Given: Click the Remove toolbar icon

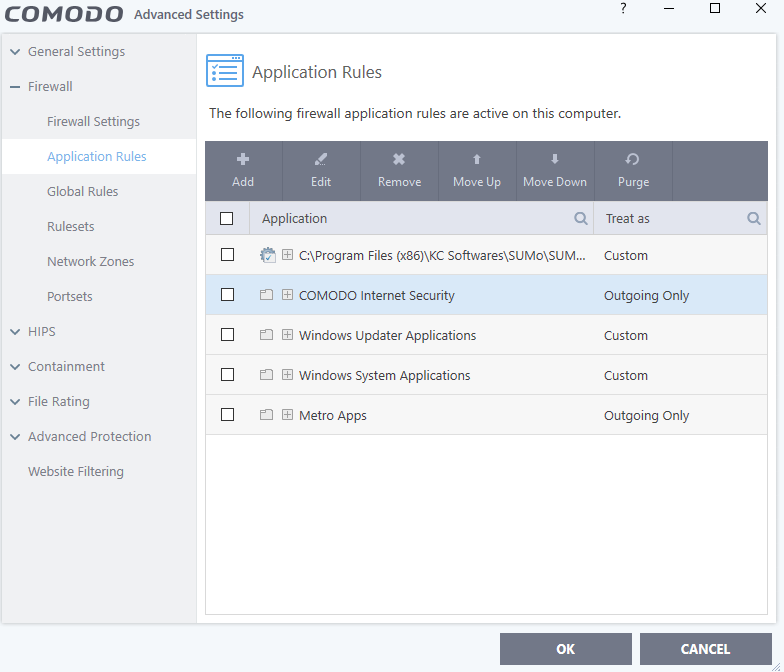Looking at the screenshot, I should (399, 159).
